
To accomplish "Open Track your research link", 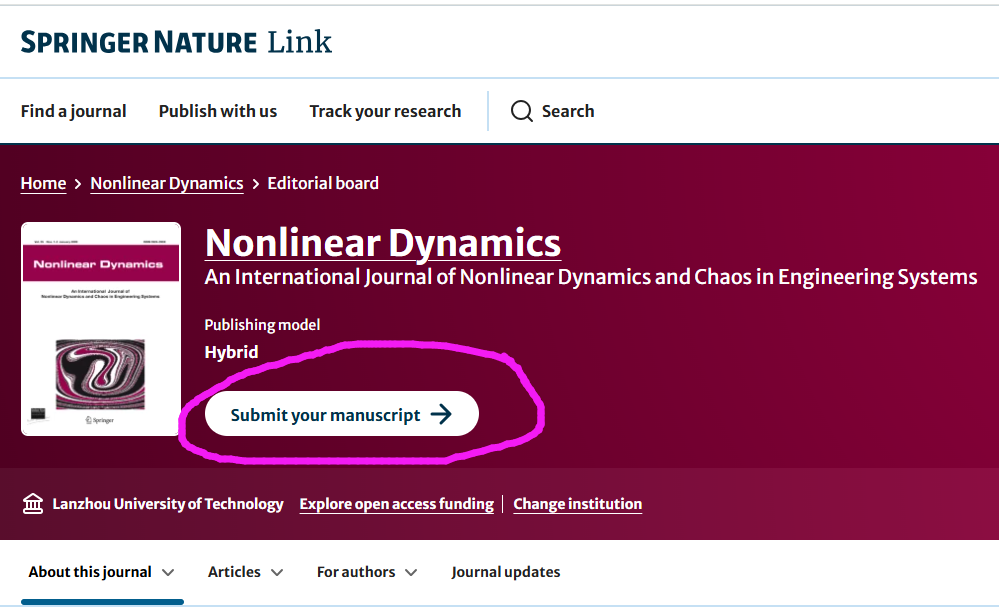I will (x=385, y=111).
